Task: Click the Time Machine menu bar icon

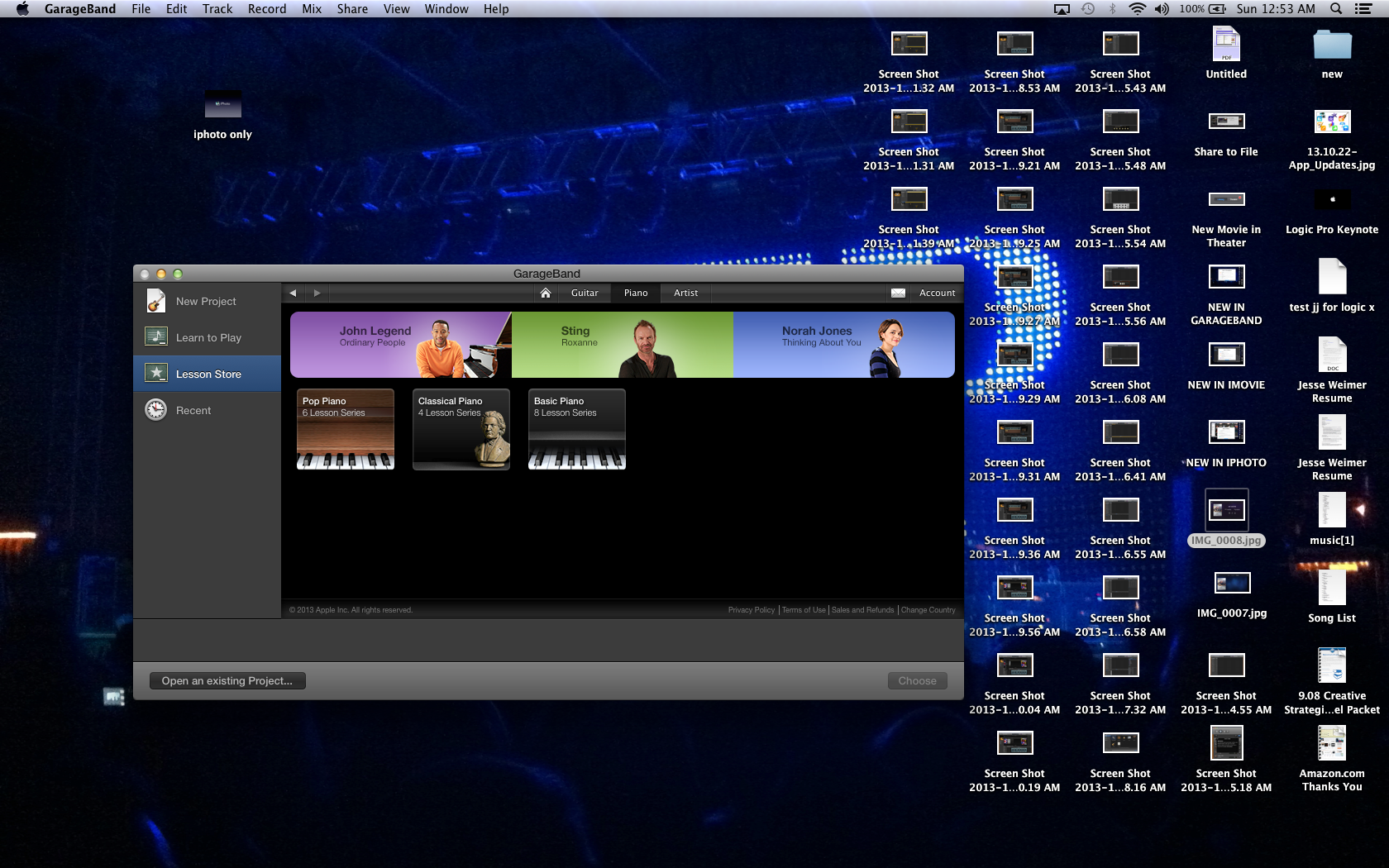Action: 1088,8
